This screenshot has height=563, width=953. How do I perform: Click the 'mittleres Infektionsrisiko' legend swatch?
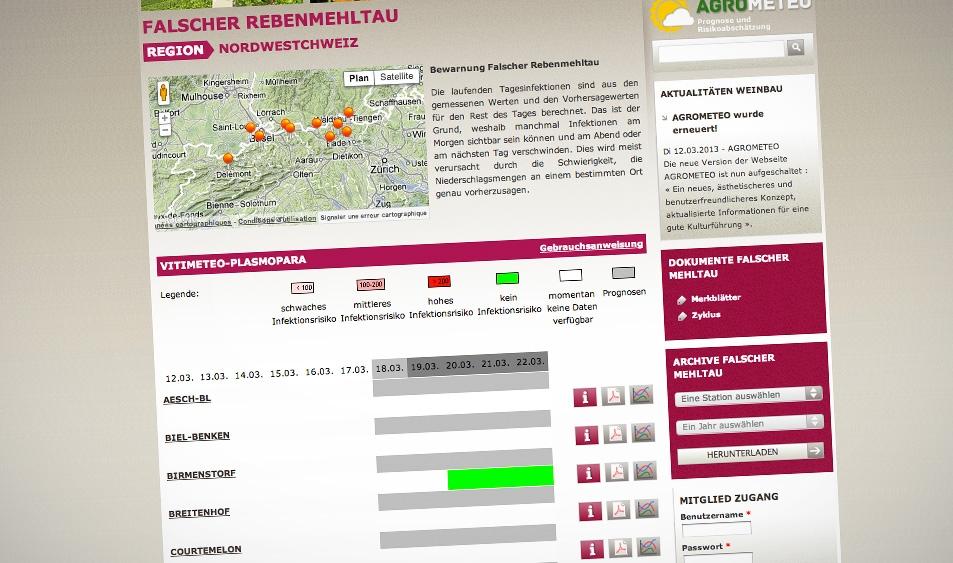[x=370, y=285]
